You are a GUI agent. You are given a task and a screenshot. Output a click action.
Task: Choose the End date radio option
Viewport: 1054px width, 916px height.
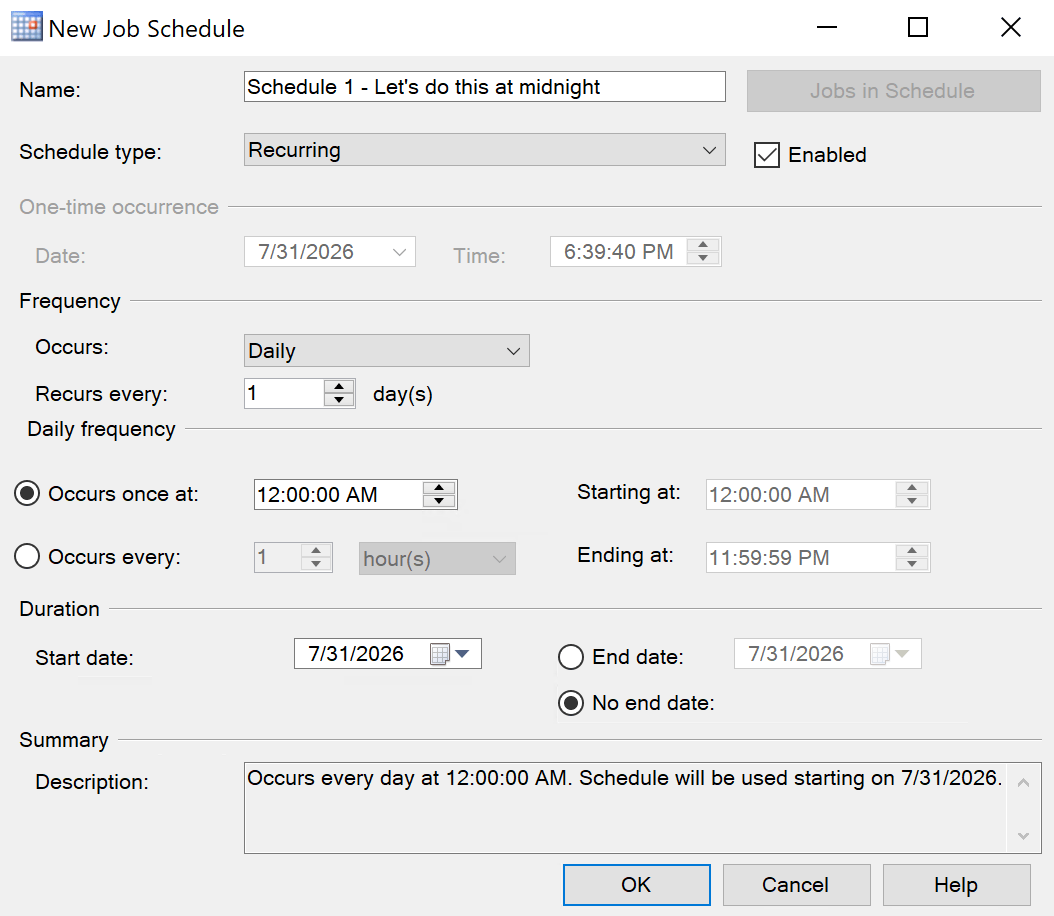coord(571,657)
